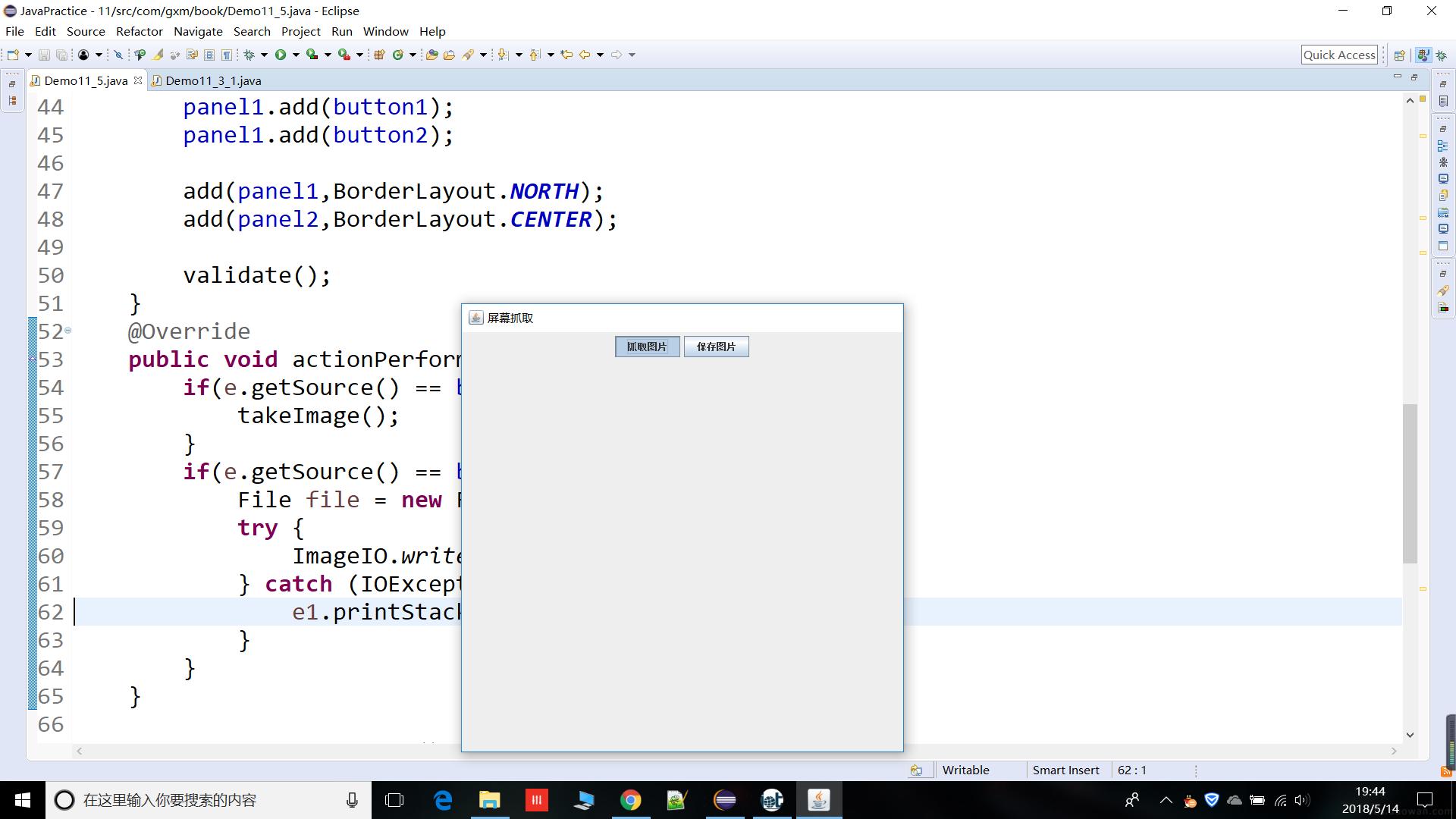Click the 保存图片 button
Viewport: 1456px width, 819px height.
(716, 347)
